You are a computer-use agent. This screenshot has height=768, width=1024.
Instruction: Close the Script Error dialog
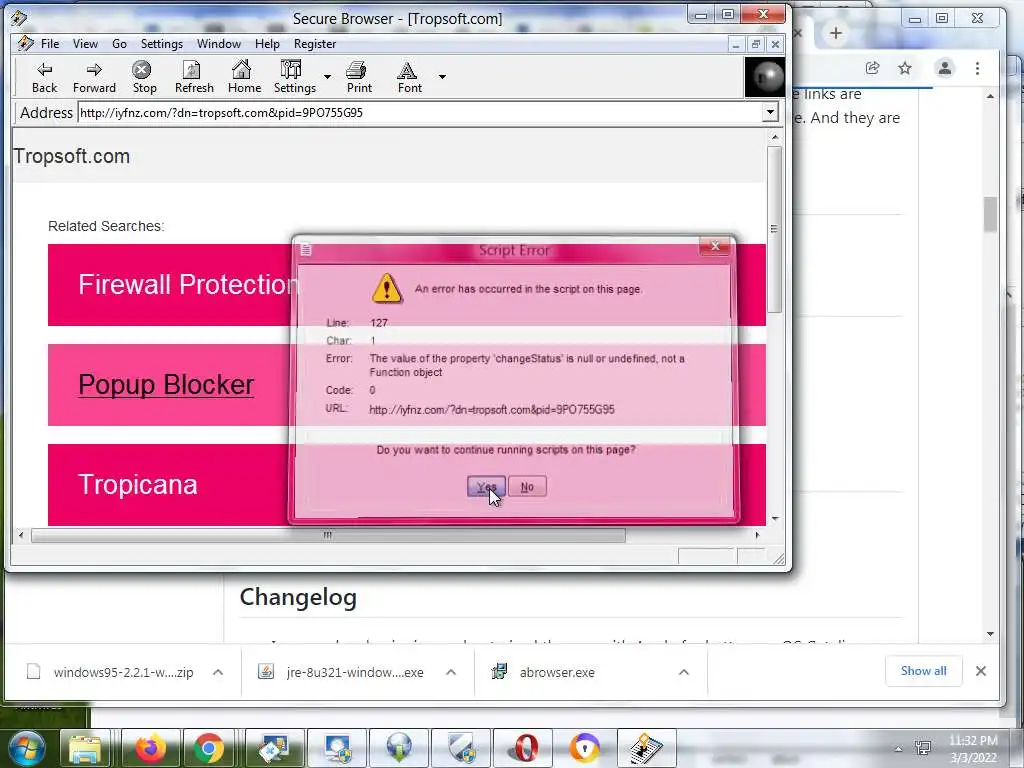pyautogui.click(x=714, y=246)
